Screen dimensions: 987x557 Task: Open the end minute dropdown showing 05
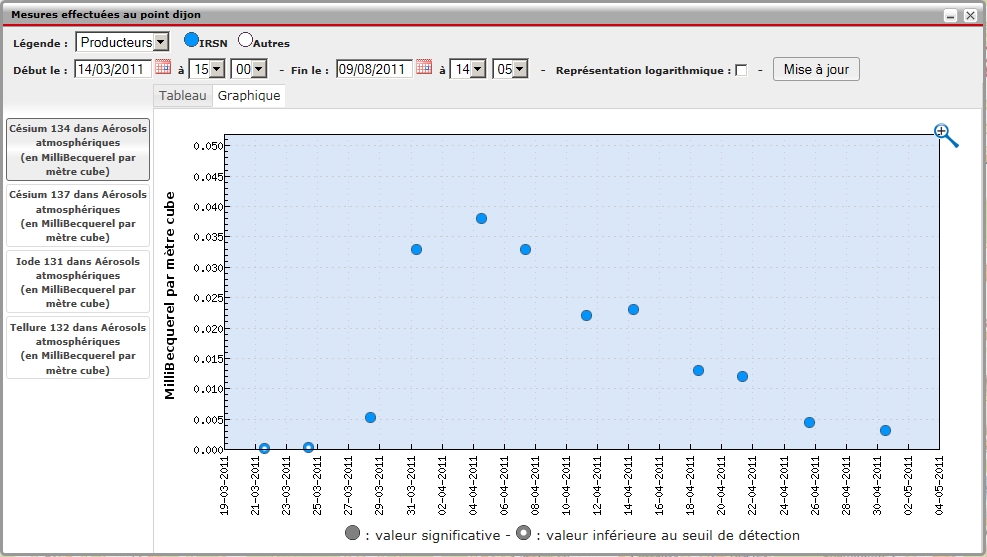(510, 69)
